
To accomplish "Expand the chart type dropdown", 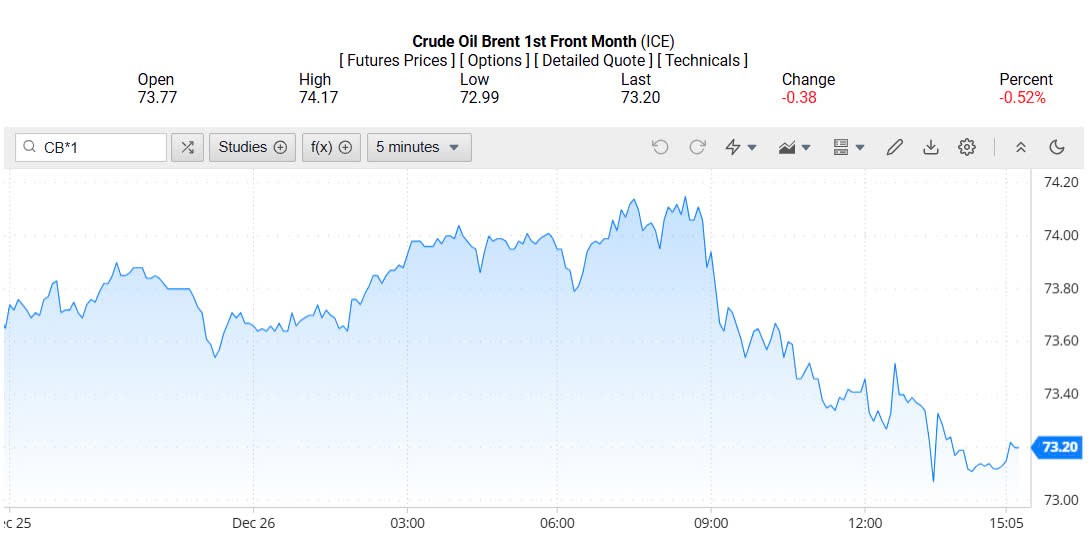I will pos(794,147).
